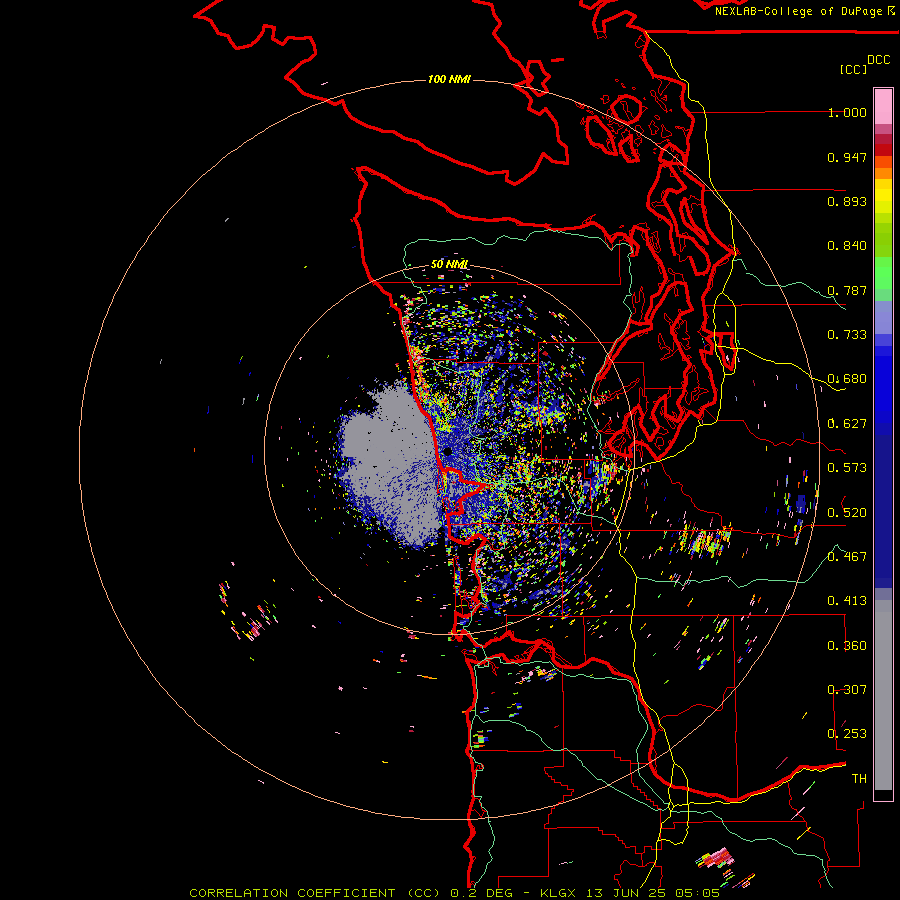Click the 0.413 legend value
Image resolution: width=900 pixels, height=900 pixels.
(x=847, y=601)
